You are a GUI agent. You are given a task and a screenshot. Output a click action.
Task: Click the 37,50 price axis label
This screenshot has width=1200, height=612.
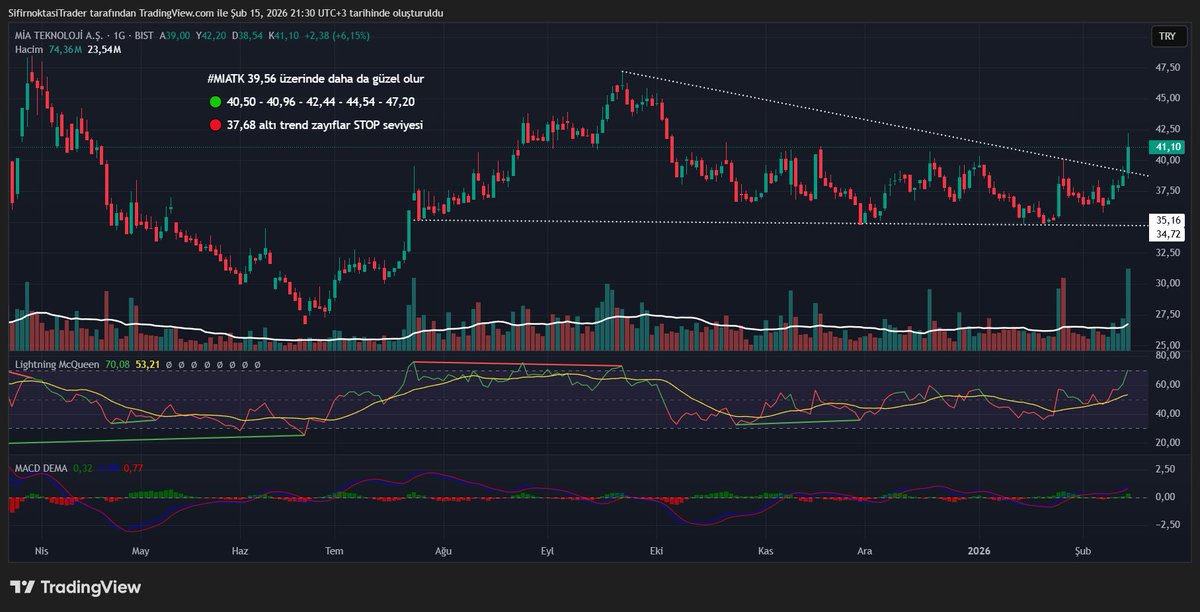1167,191
